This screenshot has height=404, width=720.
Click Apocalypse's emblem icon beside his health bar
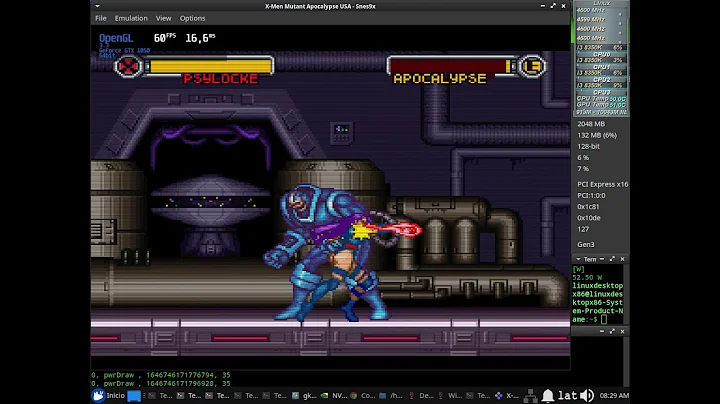pyautogui.click(x=532, y=67)
